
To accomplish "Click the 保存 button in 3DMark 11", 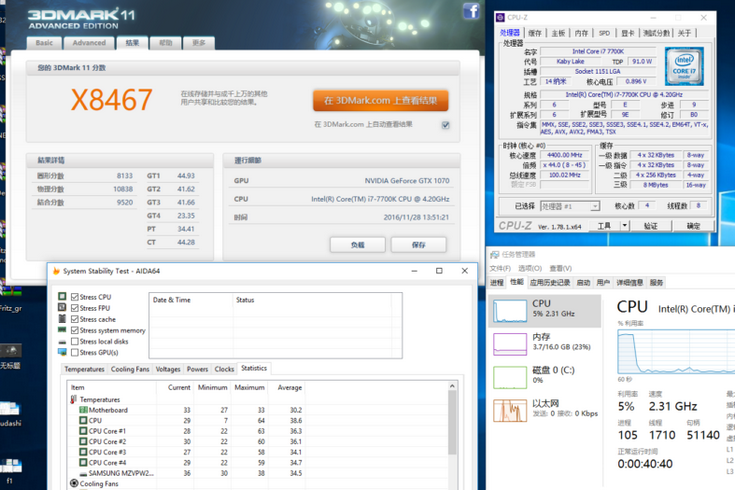I will pyautogui.click(x=419, y=245).
